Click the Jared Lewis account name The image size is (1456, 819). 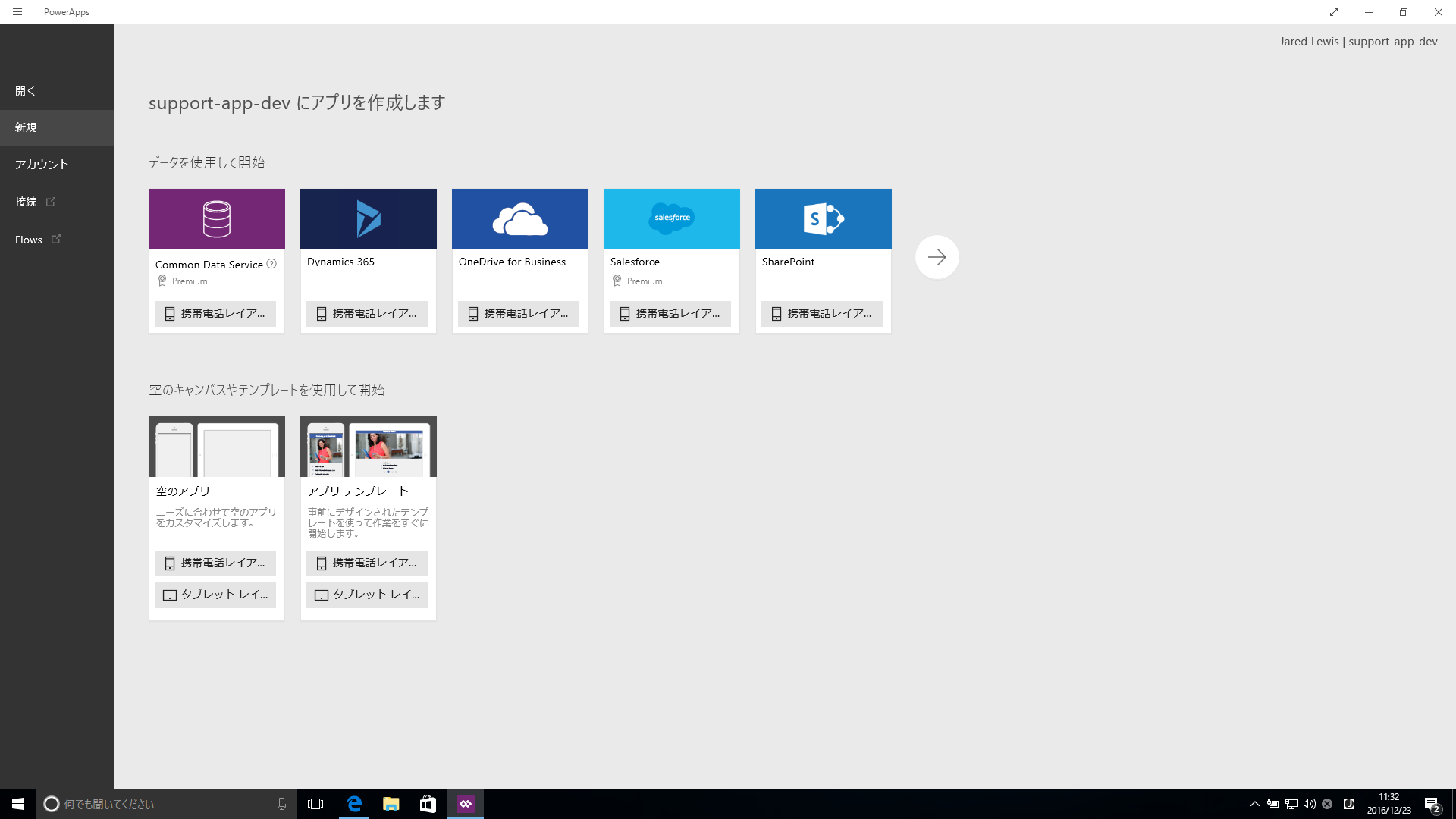(x=1308, y=41)
